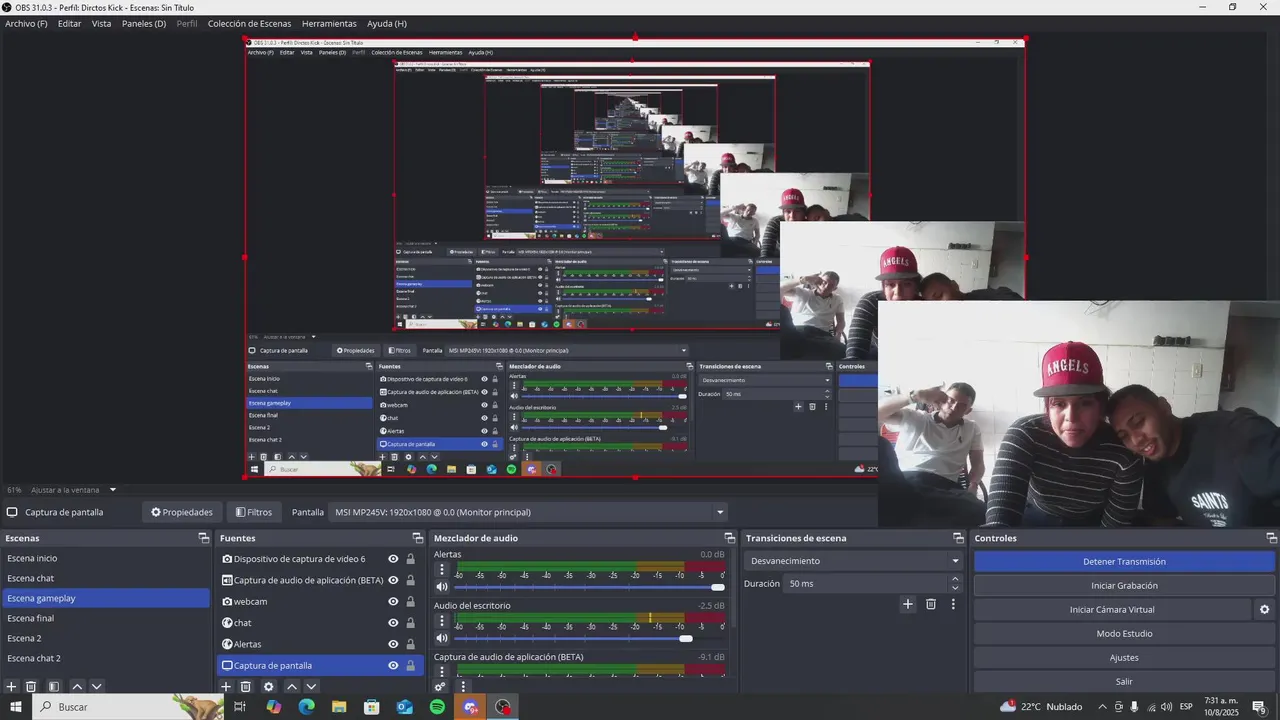Adjust Alertas volume slider
The width and height of the screenshot is (1280, 720).
[x=590, y=587]
